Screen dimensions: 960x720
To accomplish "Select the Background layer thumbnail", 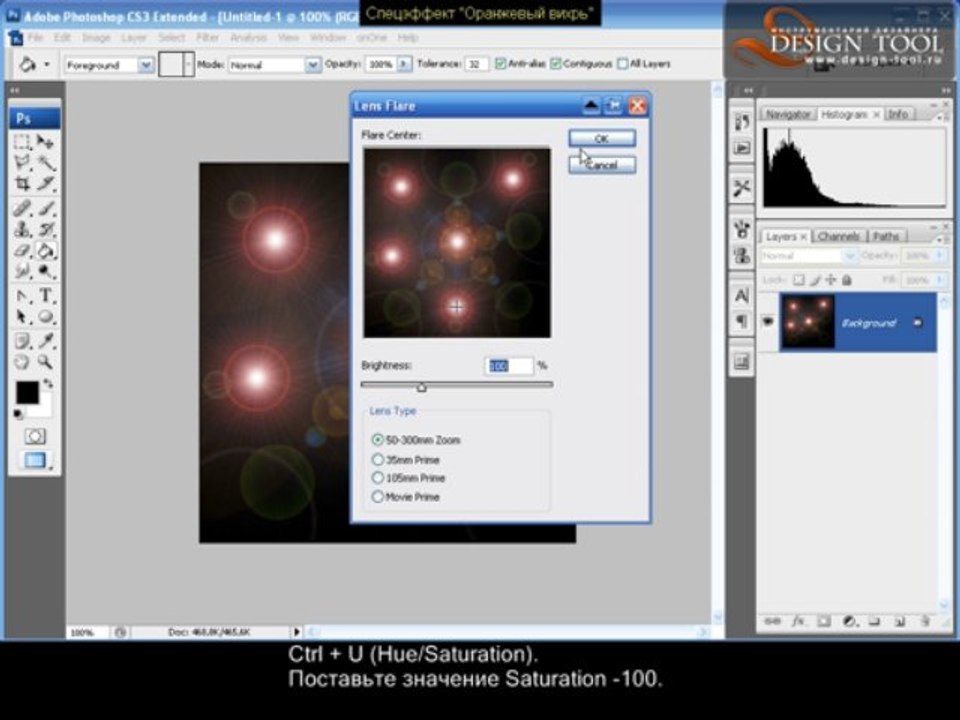I will [x=808, y=322].
